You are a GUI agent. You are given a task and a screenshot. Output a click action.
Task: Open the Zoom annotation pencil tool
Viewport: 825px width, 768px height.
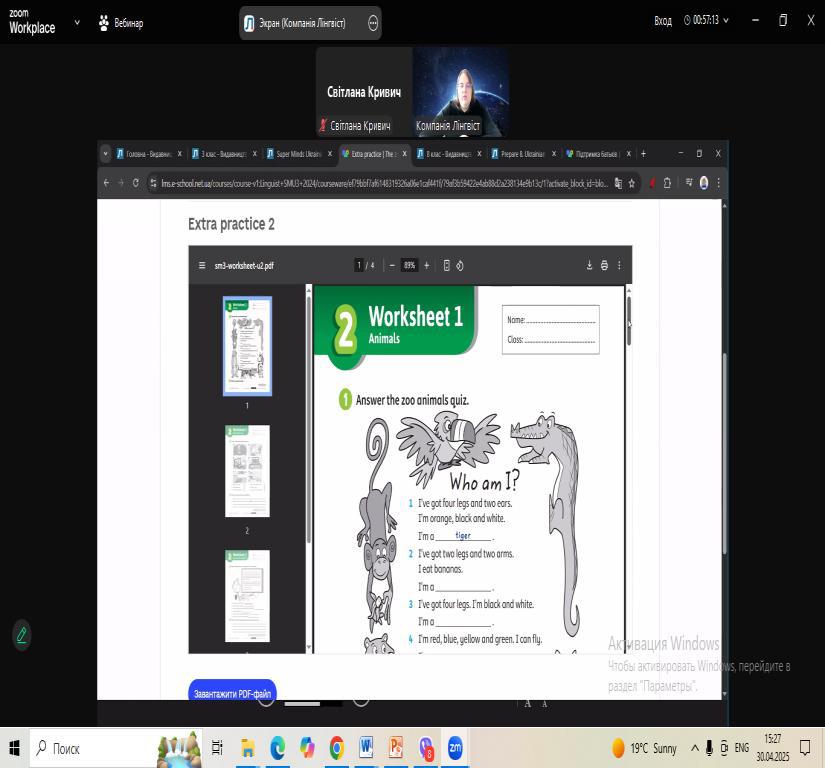coord(22,635)
